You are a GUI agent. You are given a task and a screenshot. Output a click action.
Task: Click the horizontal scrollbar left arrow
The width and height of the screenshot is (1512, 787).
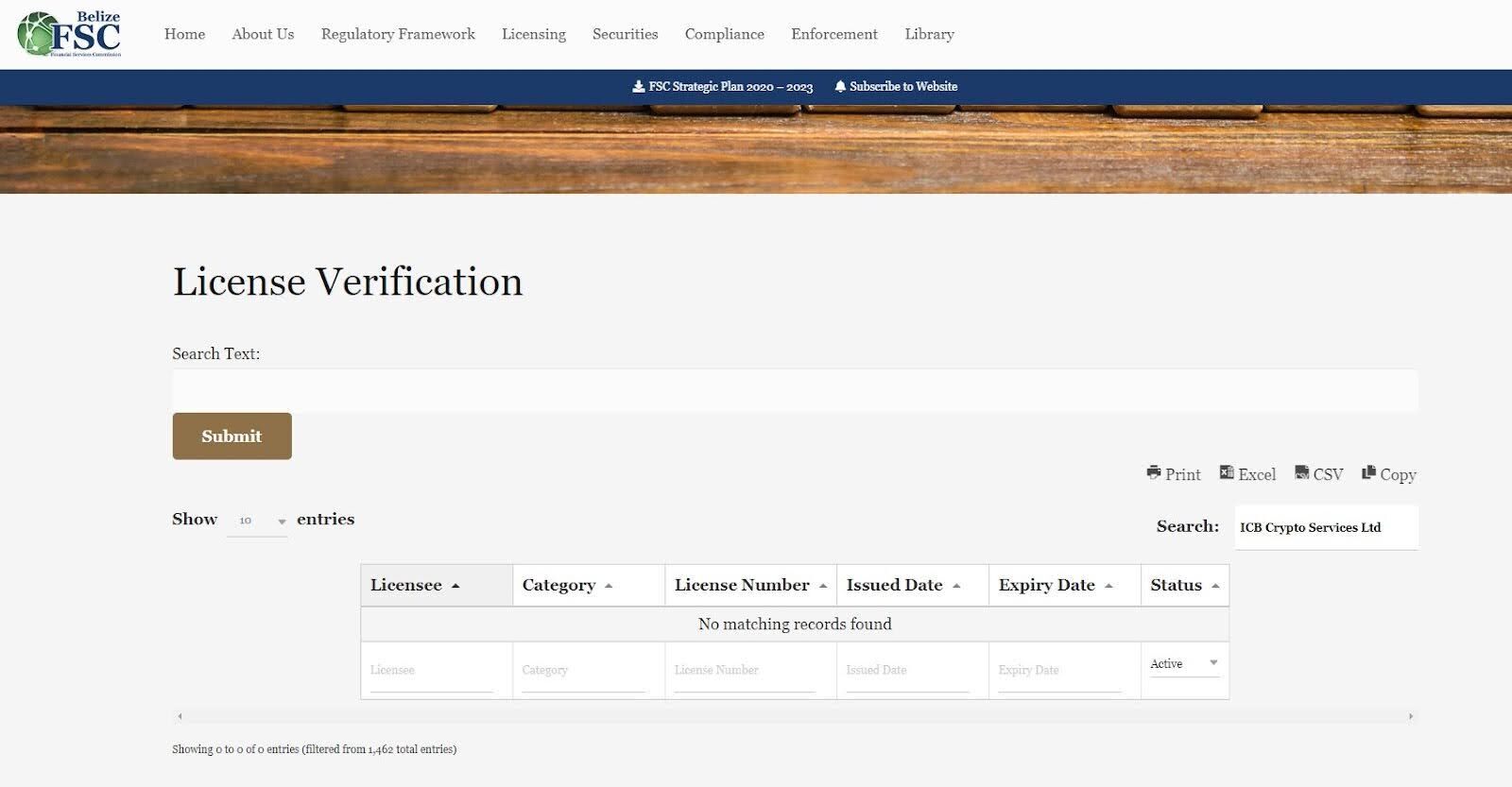click(x=180, y=716)
